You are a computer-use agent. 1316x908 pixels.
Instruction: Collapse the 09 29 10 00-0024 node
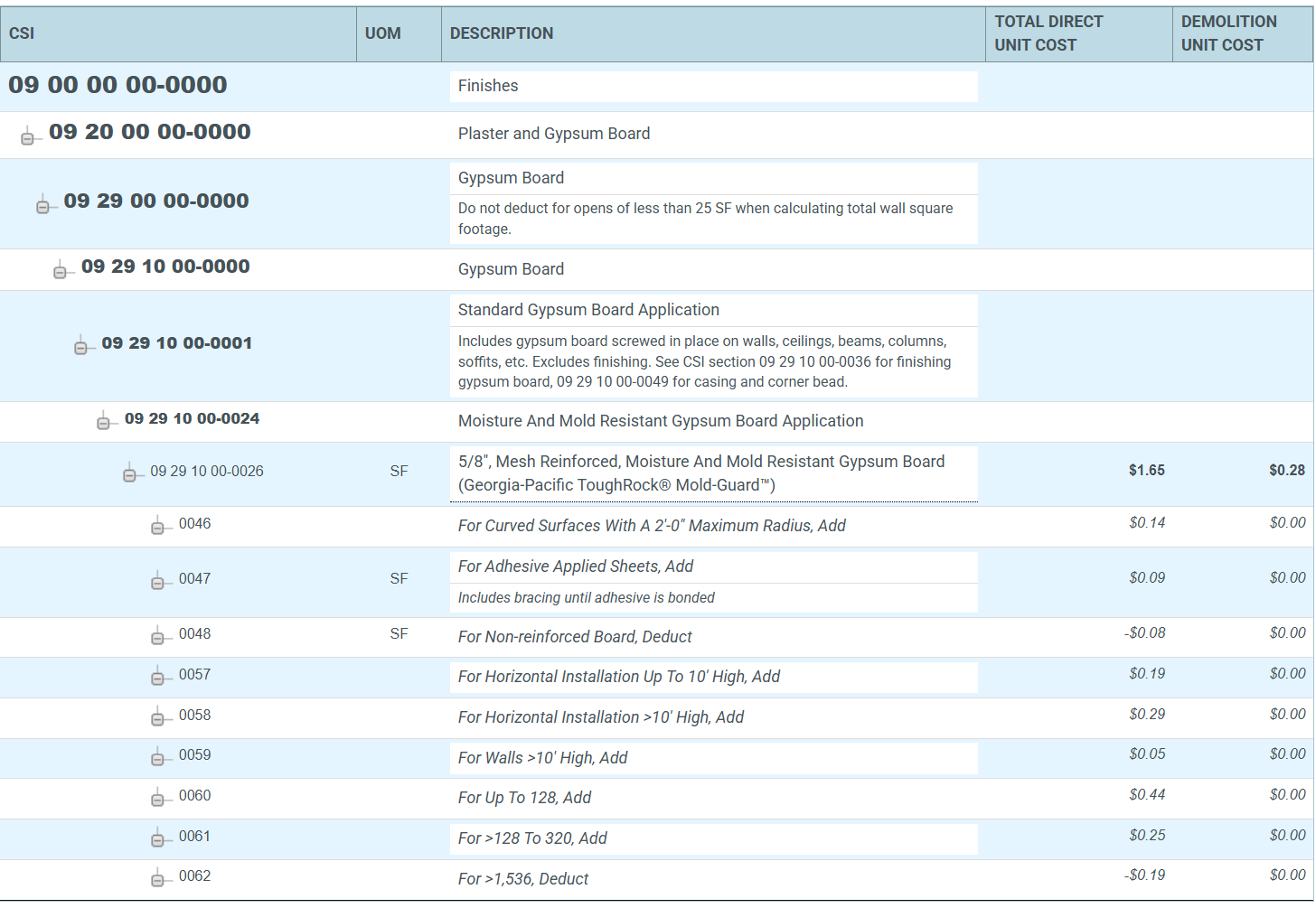coord(103,424)
